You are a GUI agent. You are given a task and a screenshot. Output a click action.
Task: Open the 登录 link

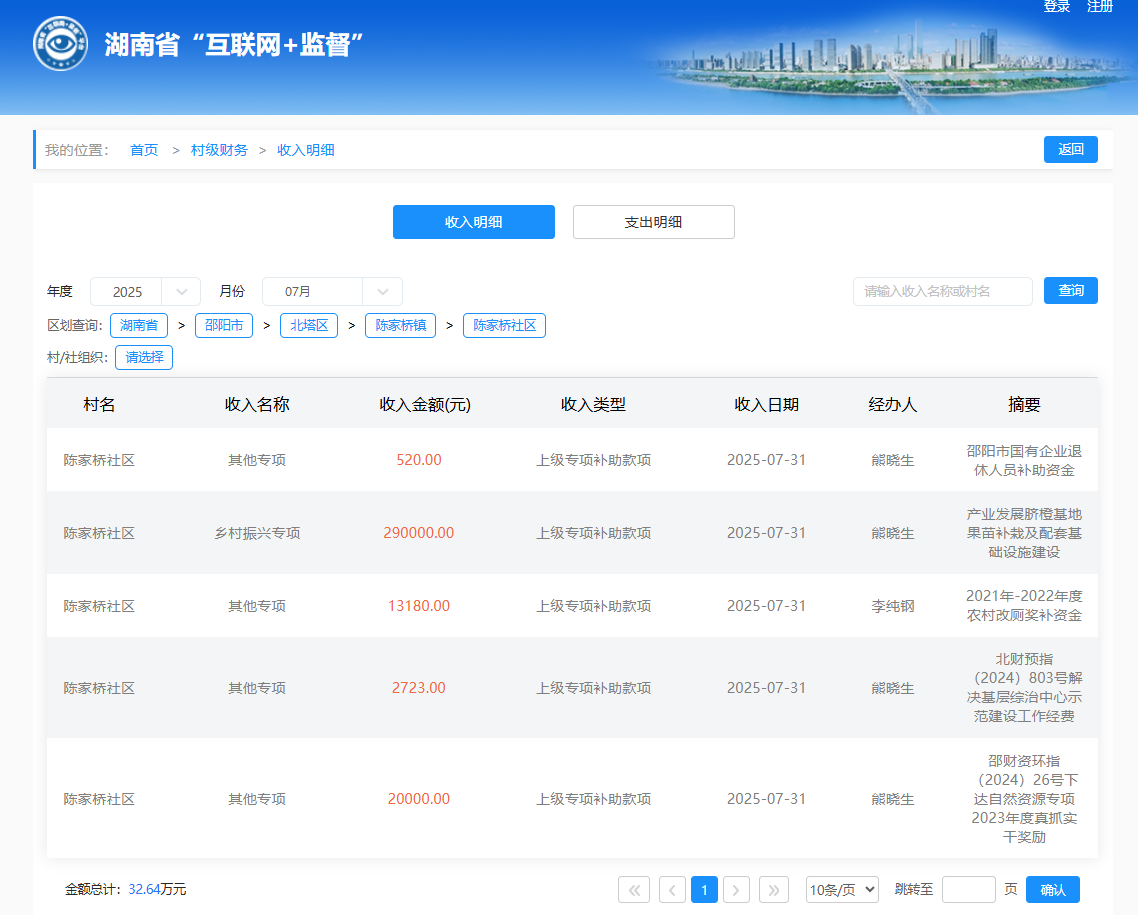1057,7
